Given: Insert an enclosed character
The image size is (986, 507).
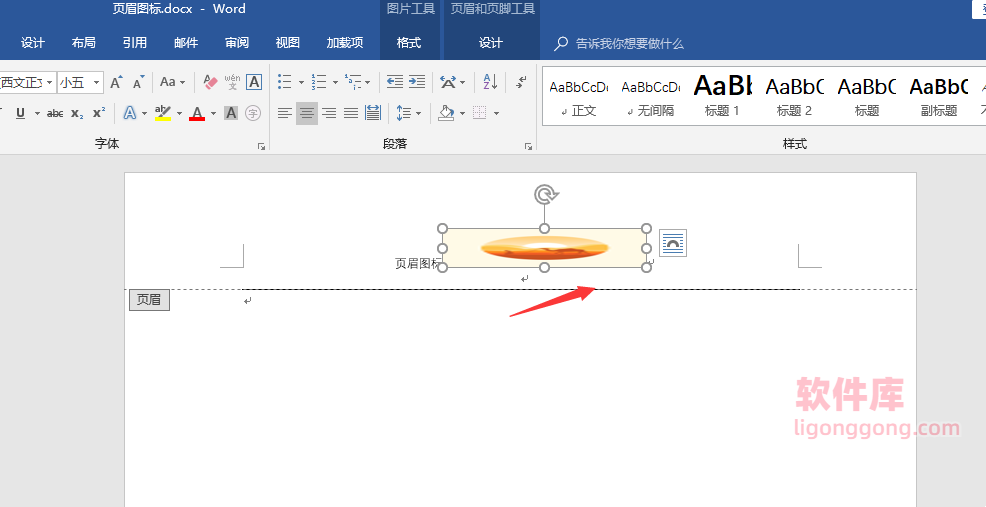Looking at the screenshot, I should coord(253,113).
